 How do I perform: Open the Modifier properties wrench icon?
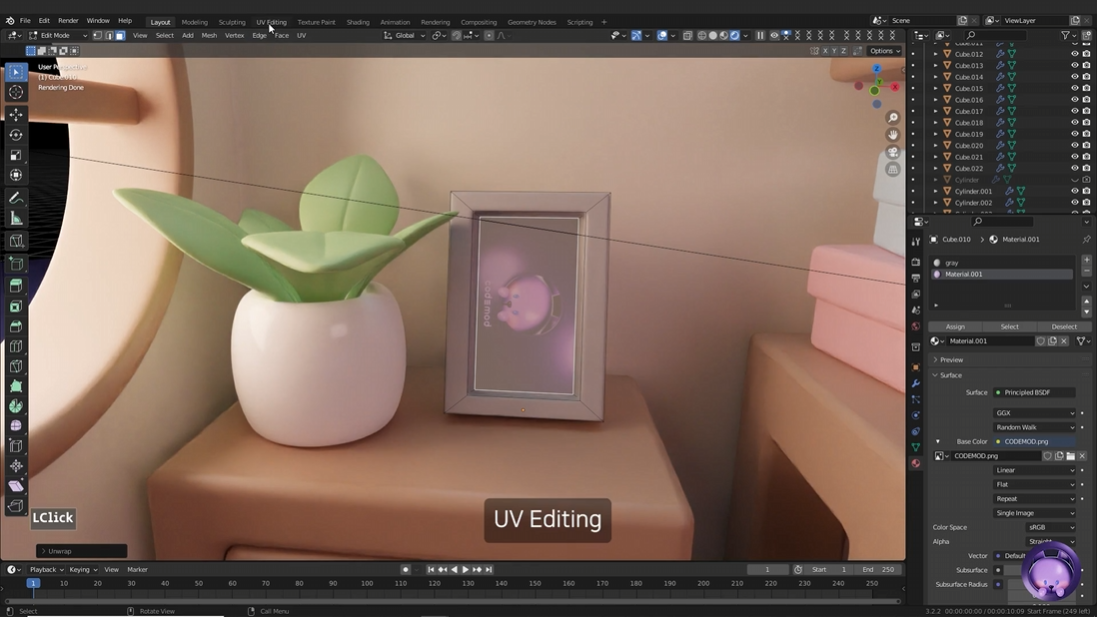tap(916, 383)
